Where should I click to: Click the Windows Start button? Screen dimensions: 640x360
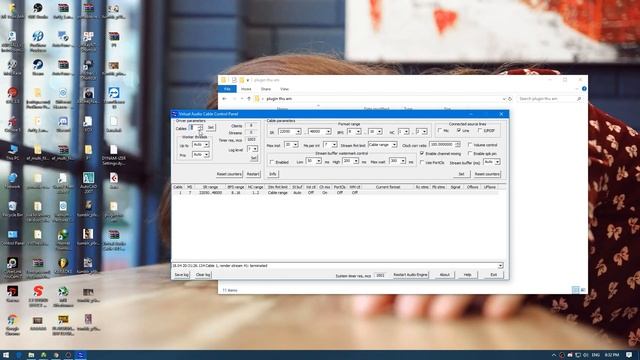pos(6,355)
